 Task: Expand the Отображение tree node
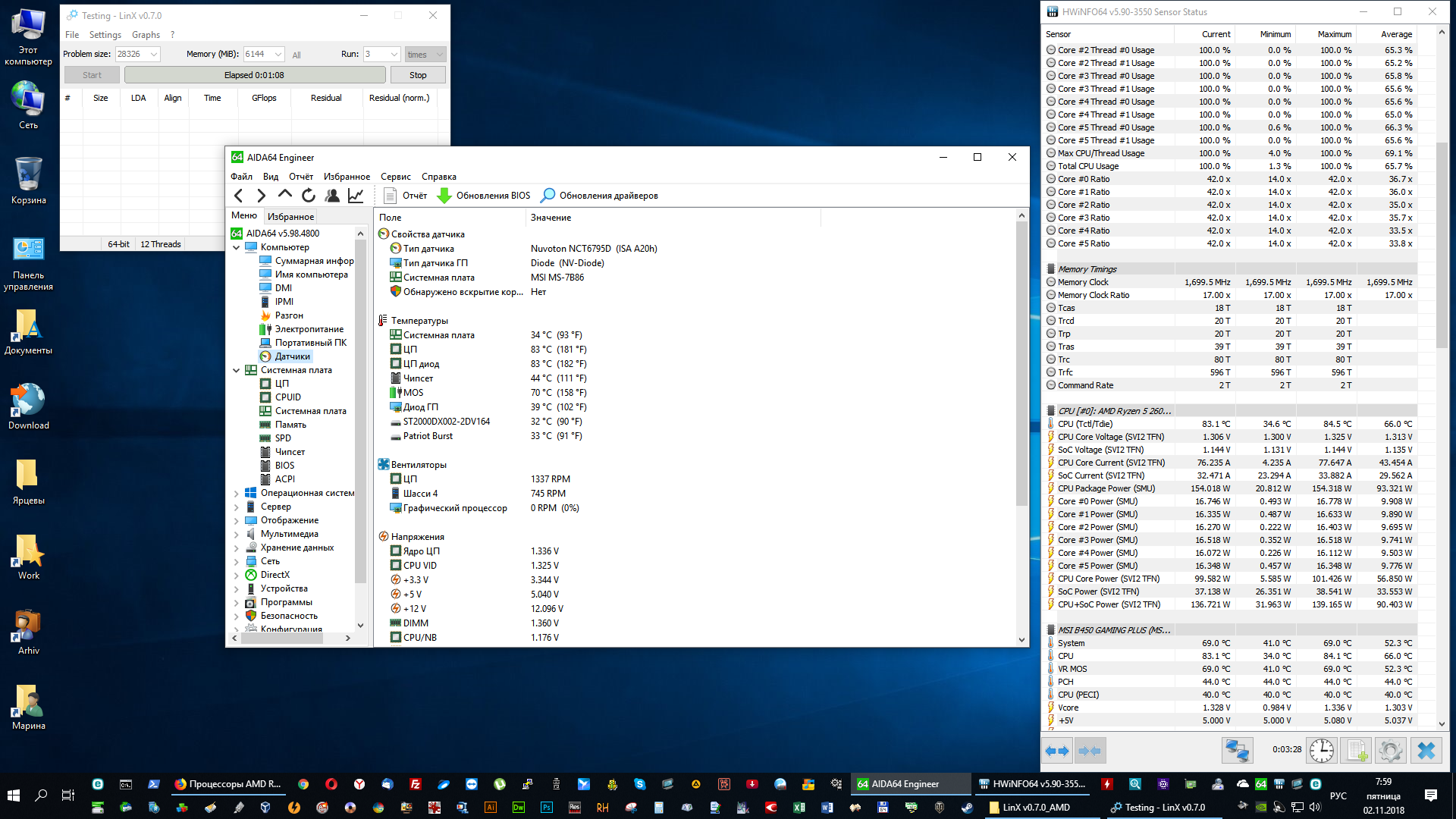pyautogui.click(x=236, y=521)
